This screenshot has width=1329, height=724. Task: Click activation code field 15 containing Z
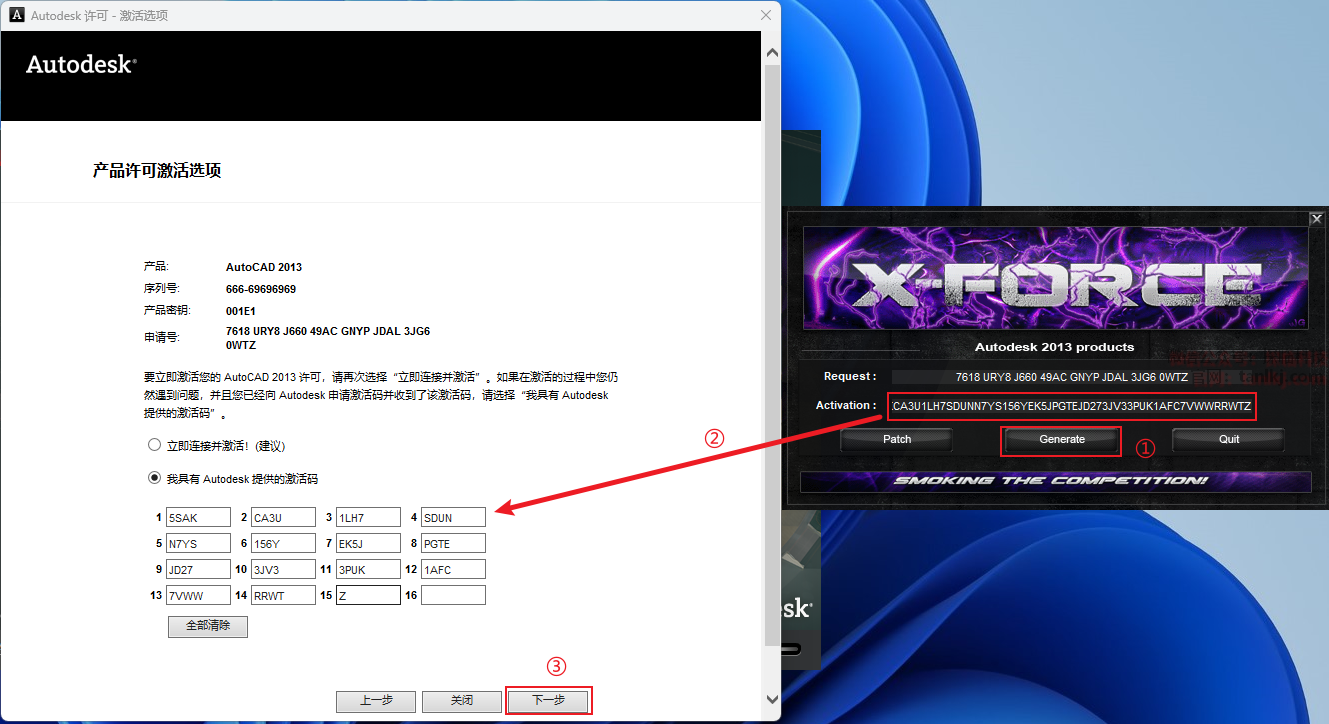tap(368, 595)
